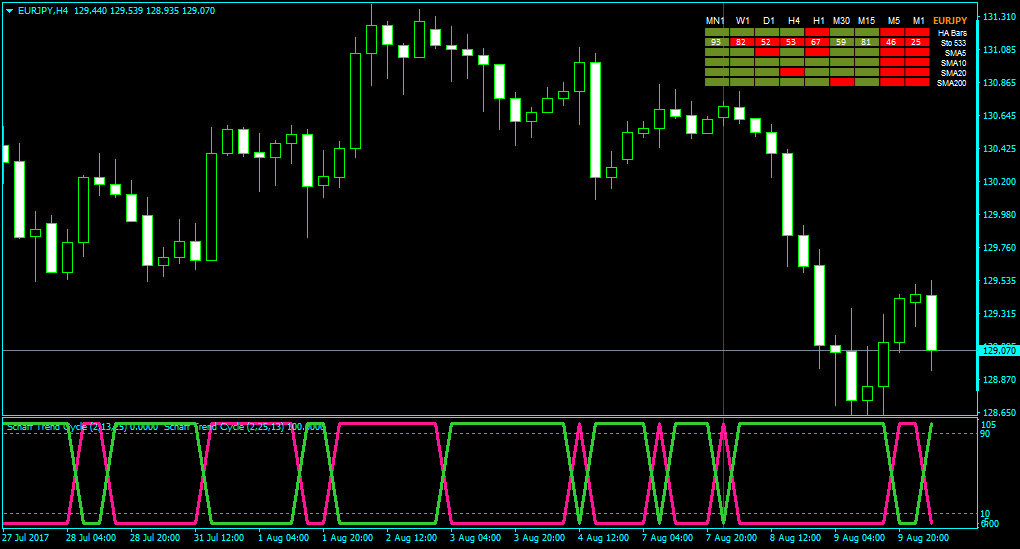The width and height of the screenshot is (1020, 549).
Task: Click the MN1 timeframe header in dashboard
Action: (x=716, y=21)
